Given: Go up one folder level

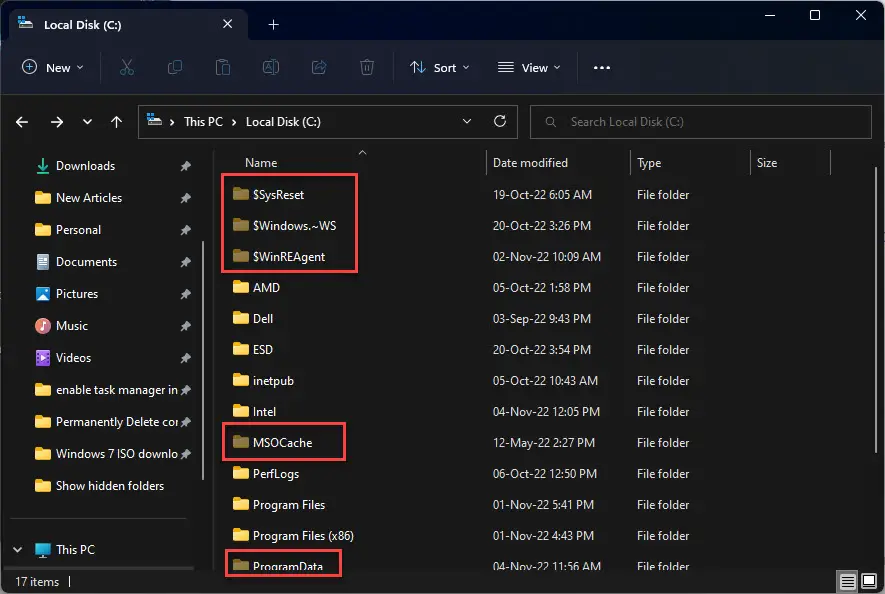Looking at the screenshot, I should coord(116,122).
